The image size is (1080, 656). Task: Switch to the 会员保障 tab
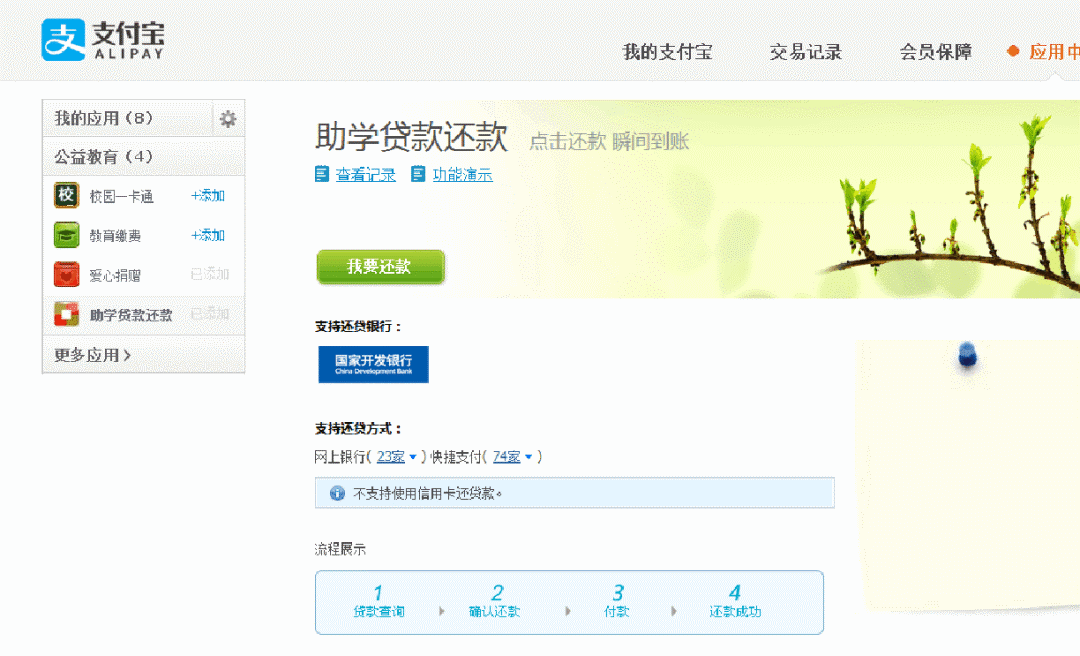[935, 52]
